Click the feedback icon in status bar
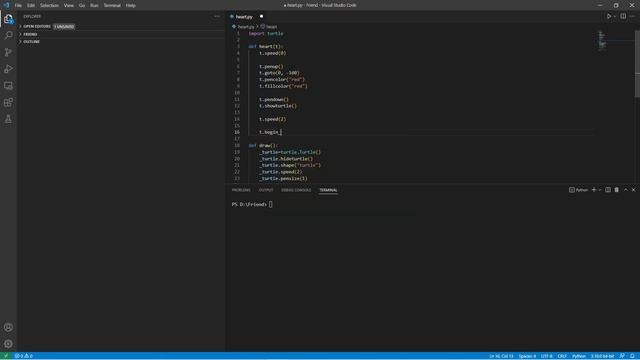This screenshot has width=640, height=360. pos(622,356)
